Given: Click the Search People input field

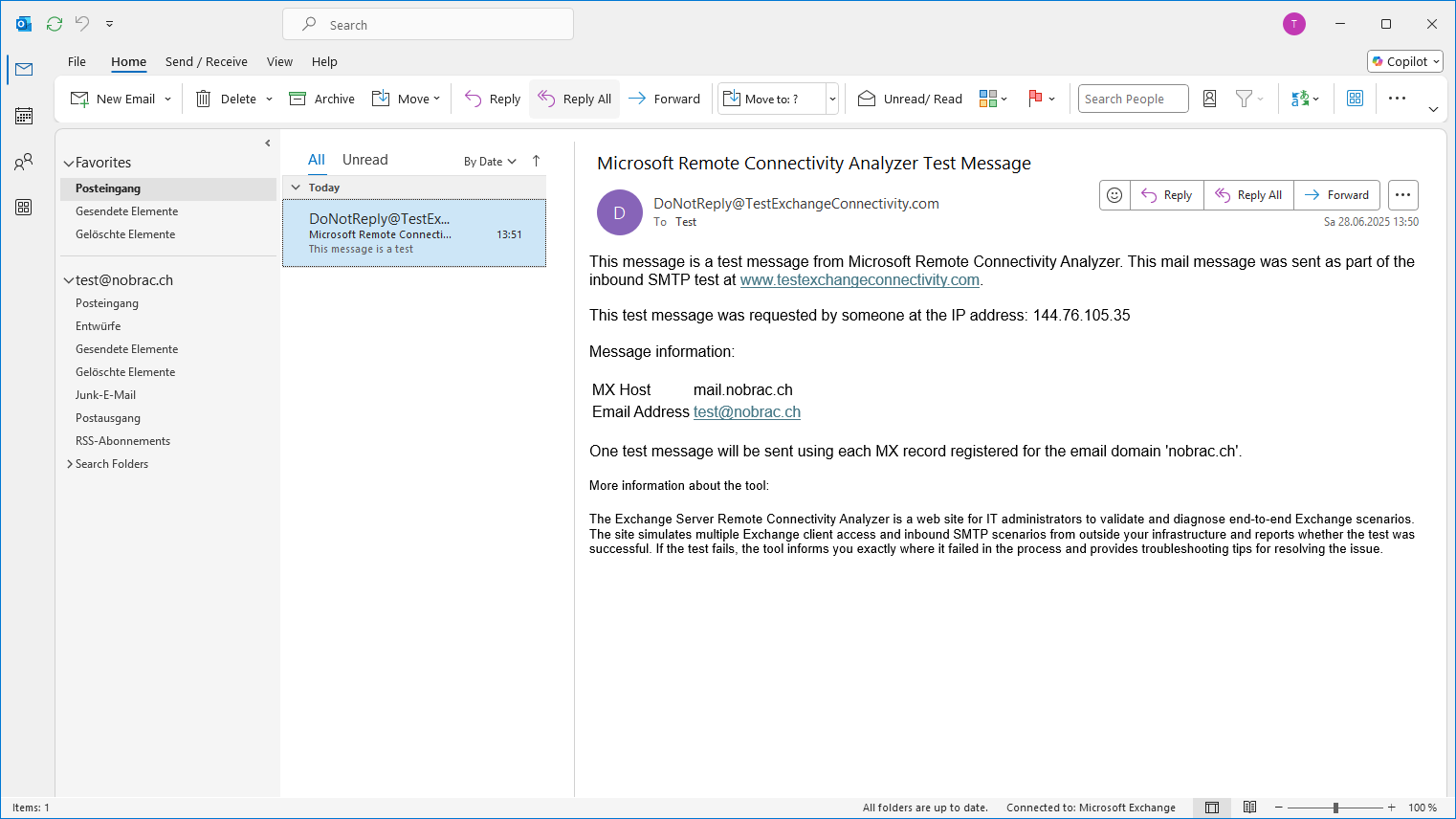Looking at the screenshot, I should (x=1133, y=99).
